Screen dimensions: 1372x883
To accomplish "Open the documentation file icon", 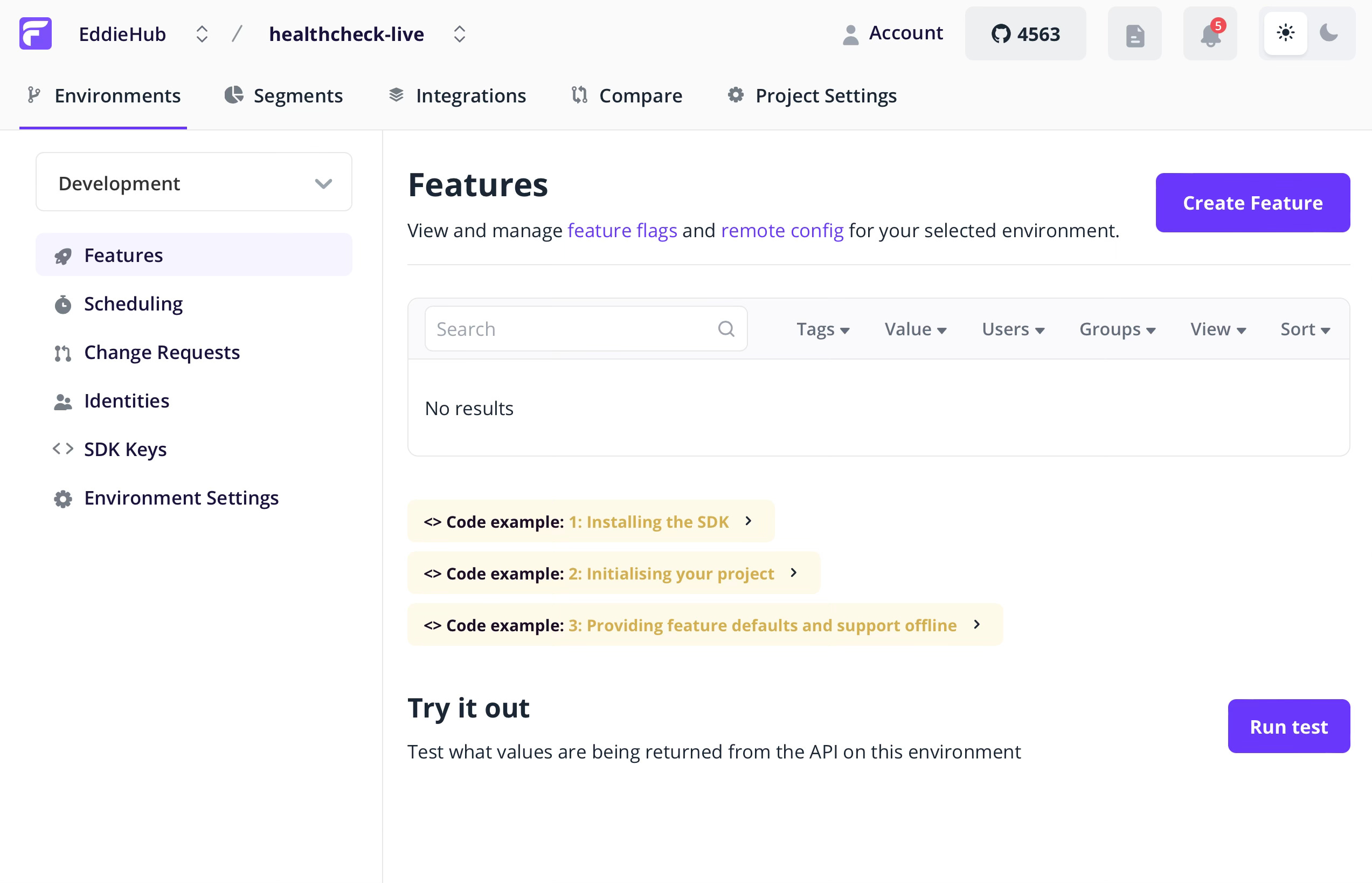I will pyautogui.click(x=1135, y=34).
